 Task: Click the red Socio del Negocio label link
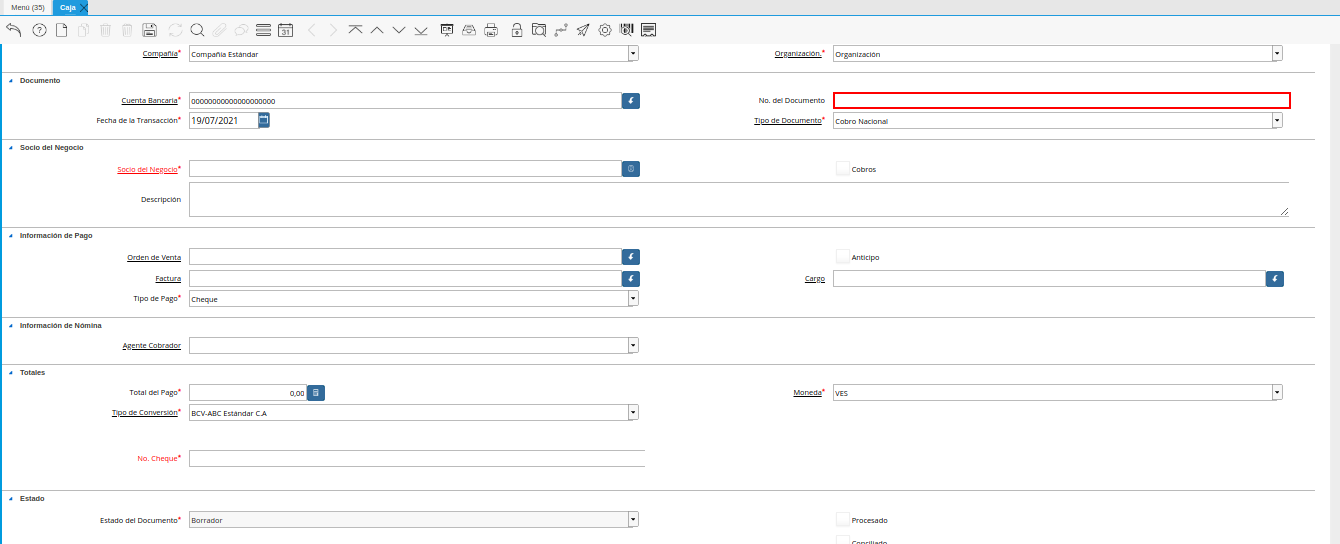pos(147,169)
